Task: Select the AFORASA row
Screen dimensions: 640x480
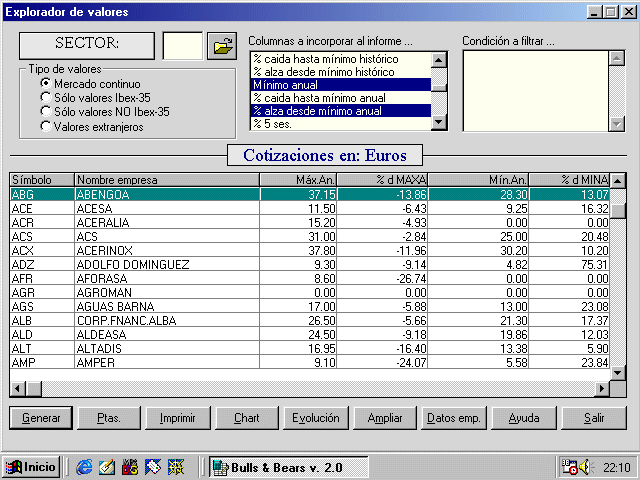Action: point(310,278)
